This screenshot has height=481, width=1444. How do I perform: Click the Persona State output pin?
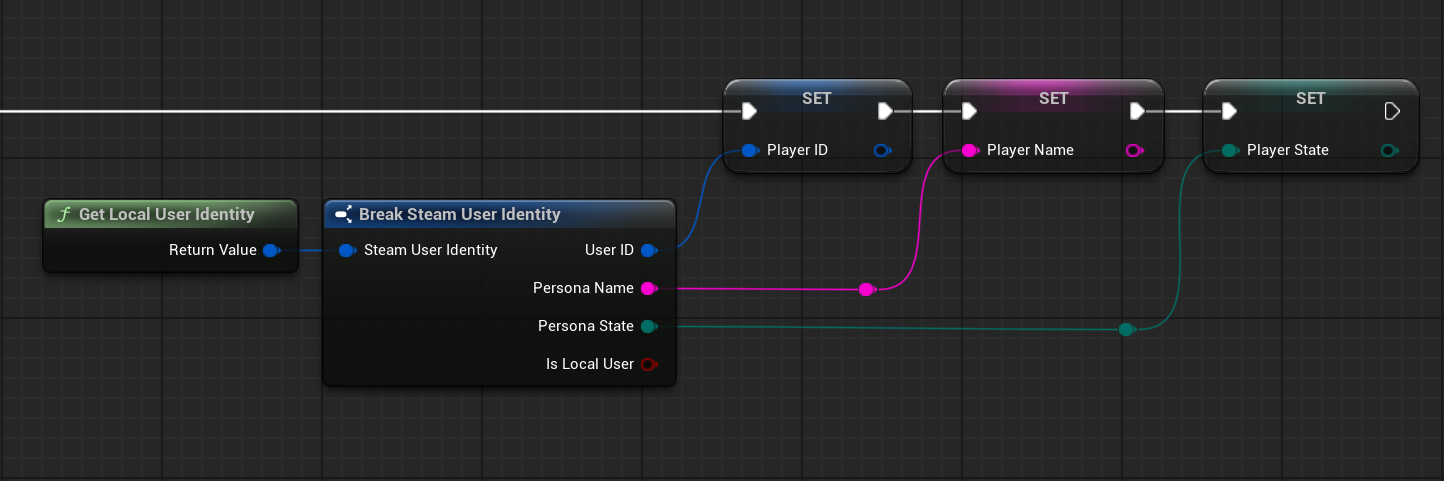pyautogui.click(x=648, y=326)
